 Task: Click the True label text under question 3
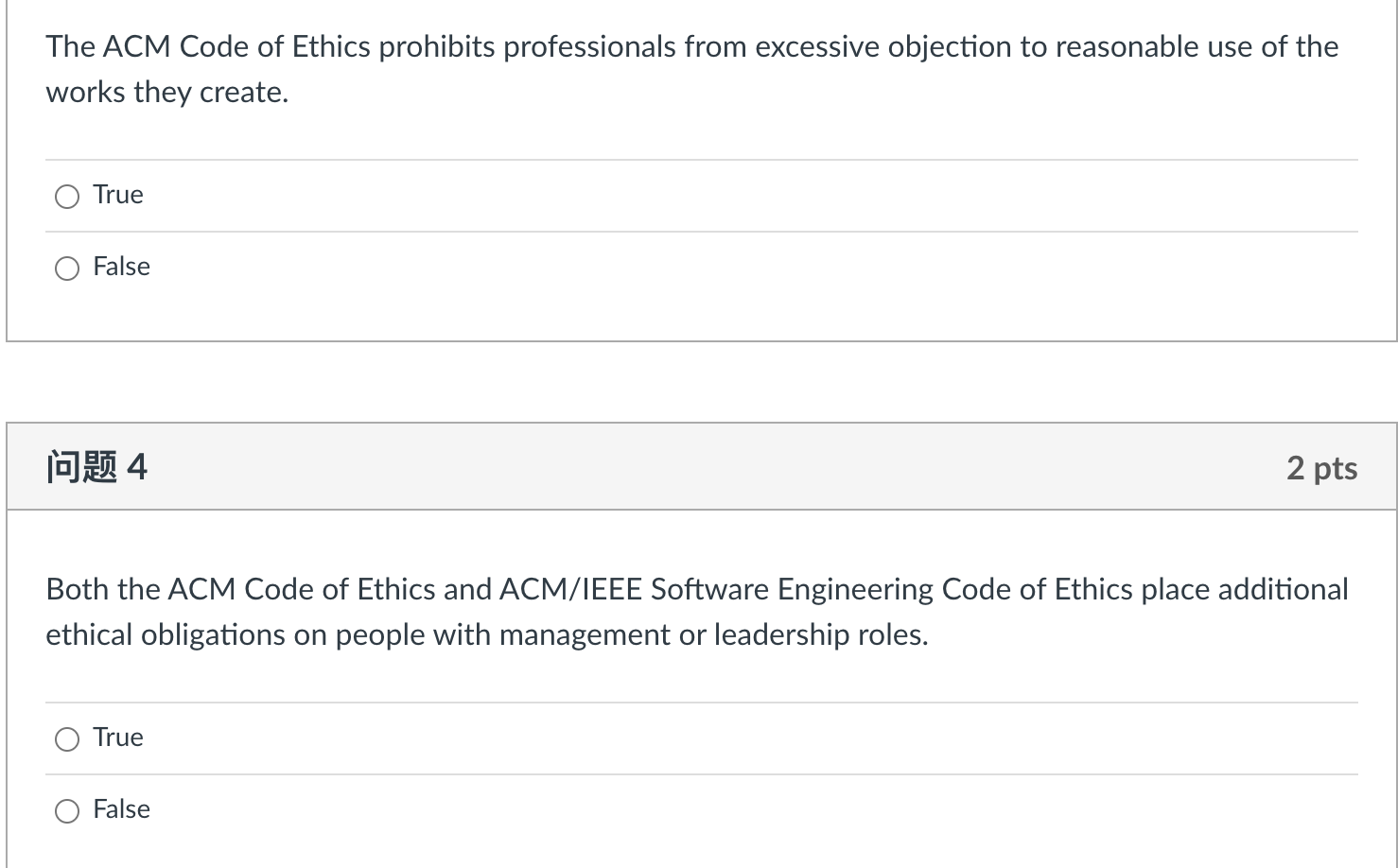tap(117, 195)
